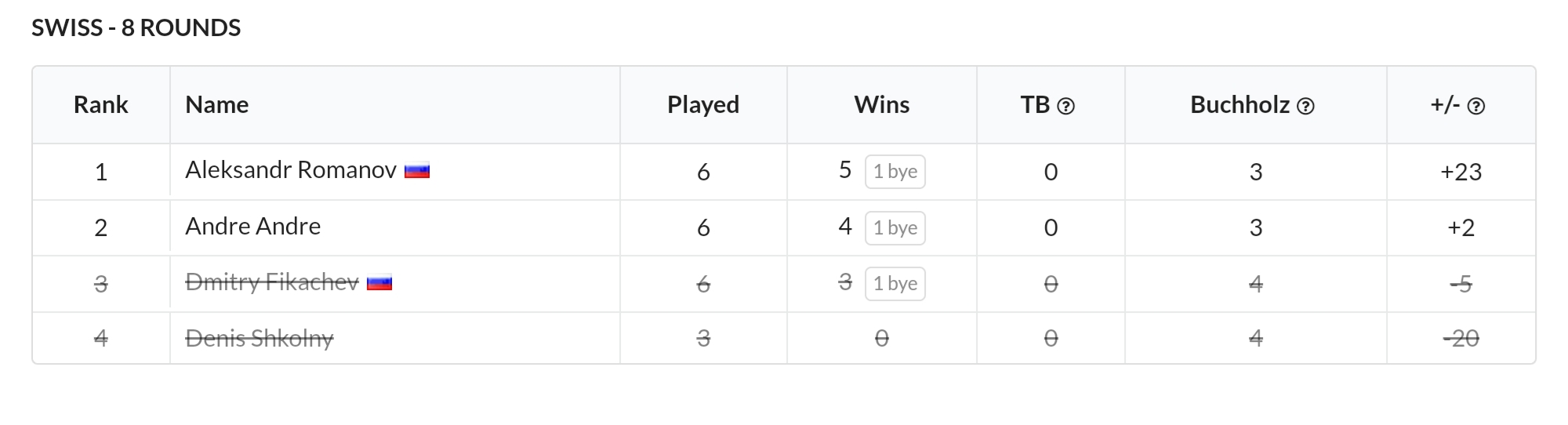Click Aleksandr Romanov's Russian flag icon
This screenshot has width=1568, height=425.
pos(417,171)
